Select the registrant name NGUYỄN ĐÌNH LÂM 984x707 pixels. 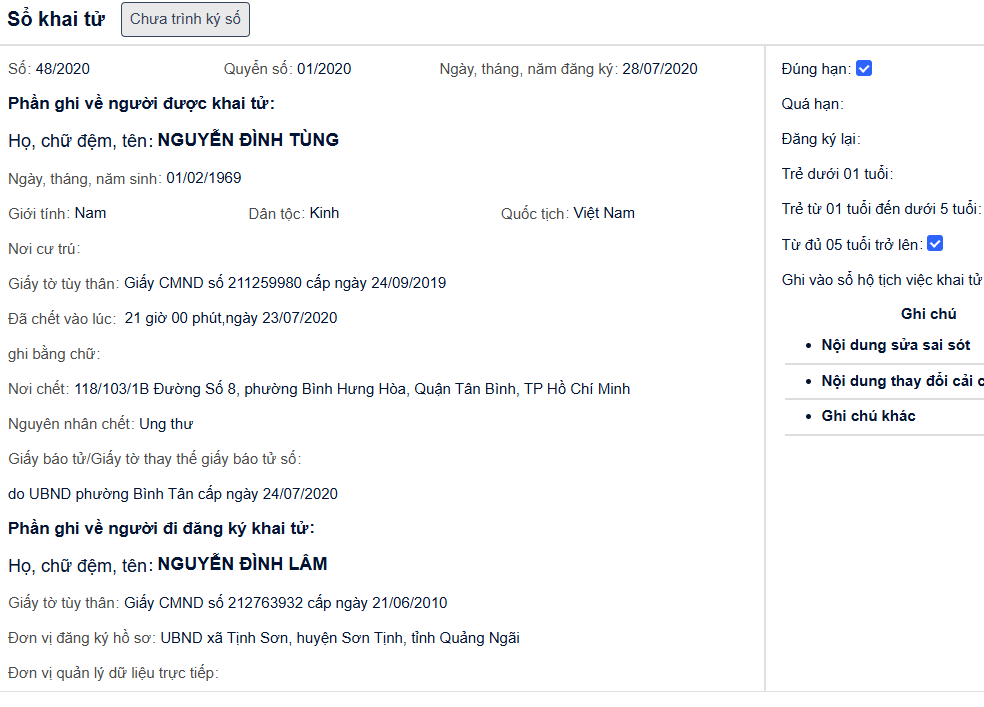click(242, 564)
